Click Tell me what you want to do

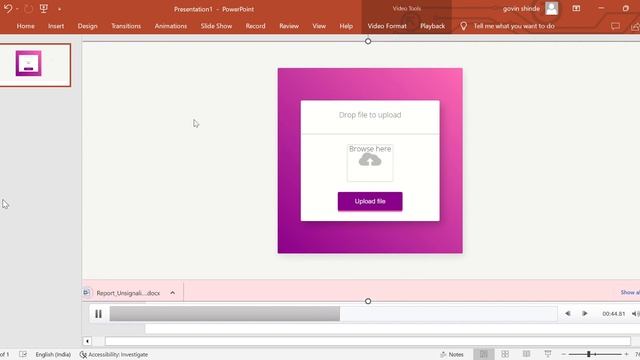[514, 26]
